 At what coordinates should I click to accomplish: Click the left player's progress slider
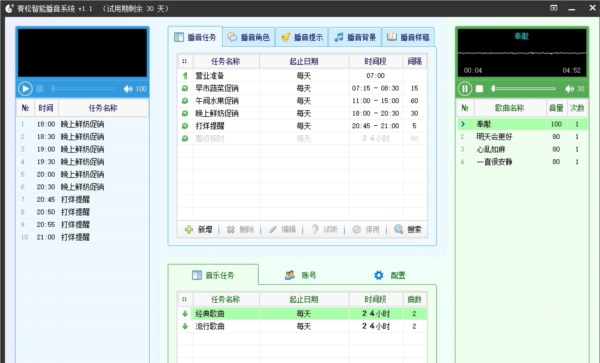coord(84,89)
